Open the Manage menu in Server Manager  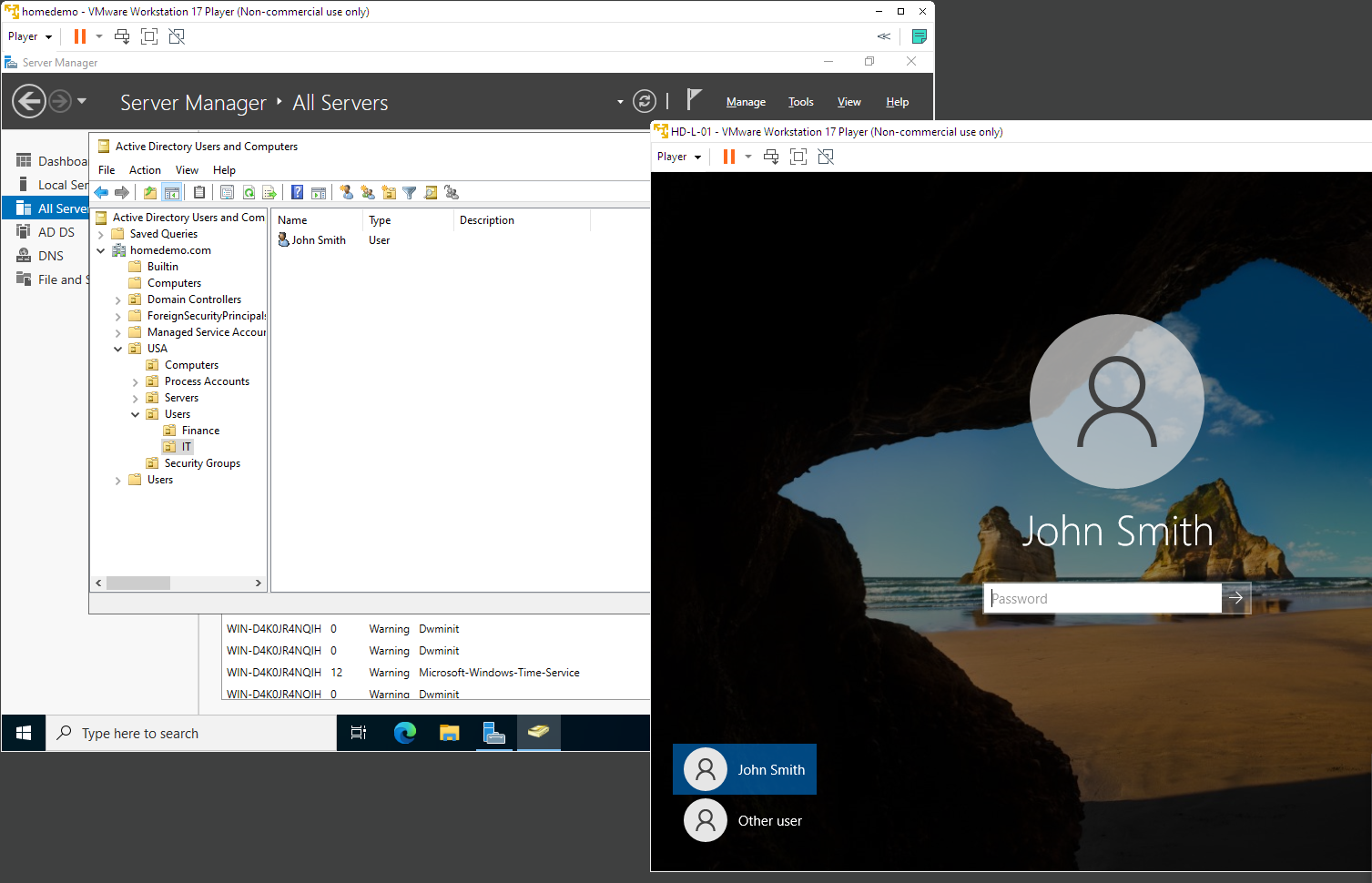click(745, 101)
